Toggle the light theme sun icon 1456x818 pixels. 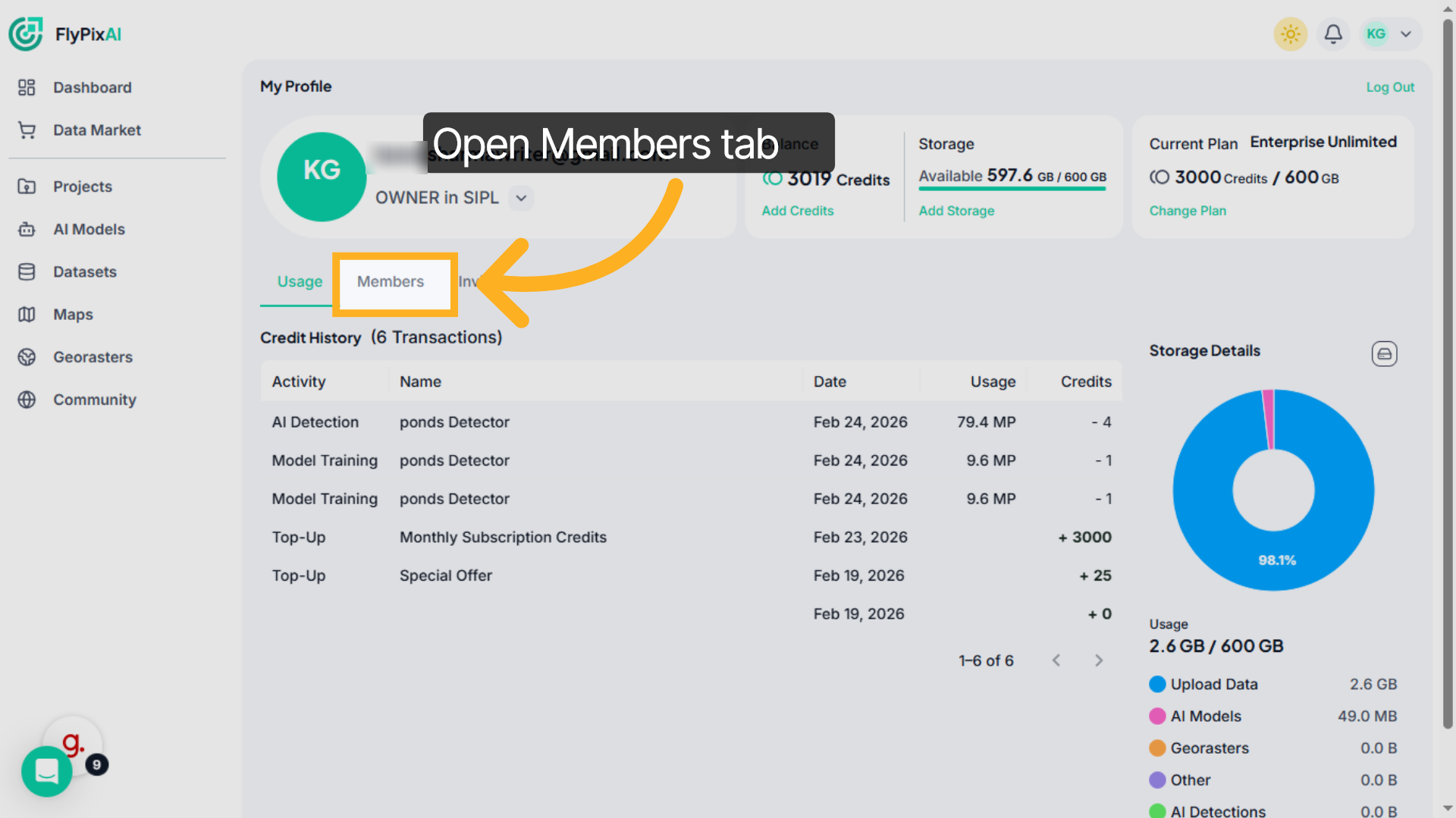click(x=1291, y=34)
